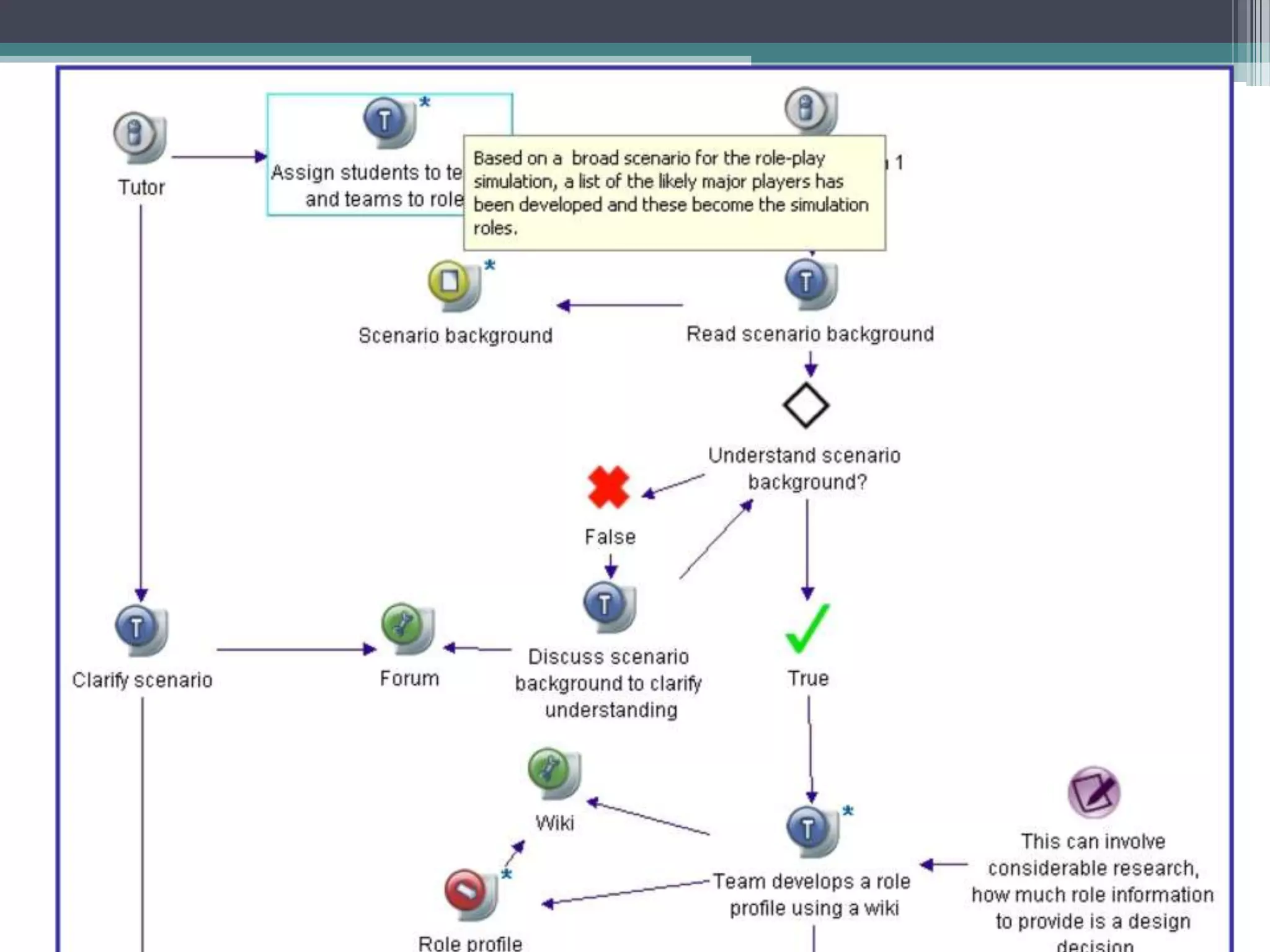This screenshot has width=1270, height=952.
Task: Click the yellow tooltip about simulation roles
Action: [x=674, y=193]
